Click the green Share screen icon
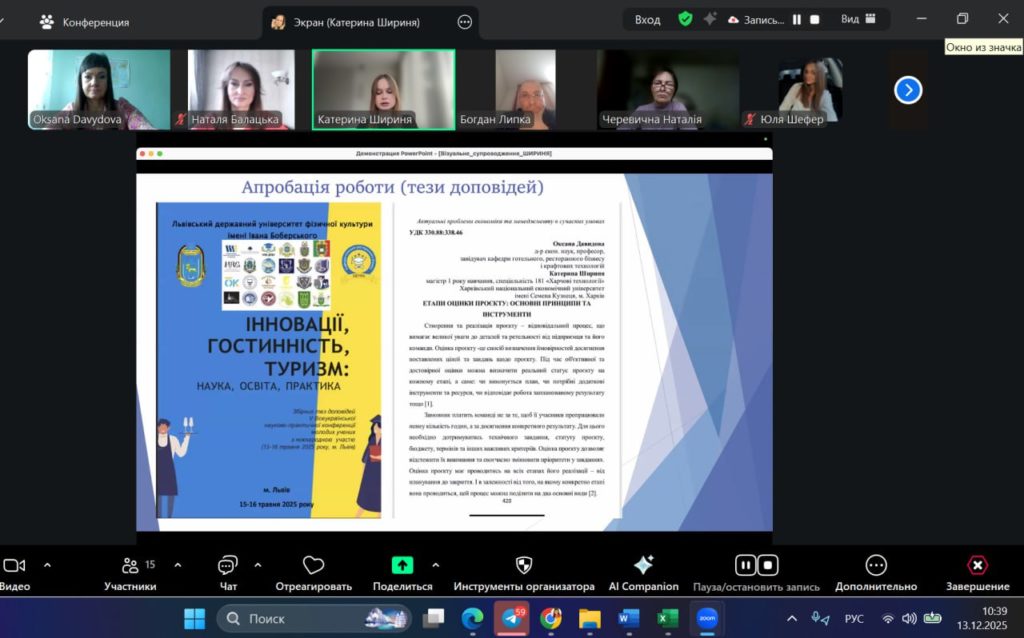Viewport: 1024px width, 638px height. coord(402,566)
